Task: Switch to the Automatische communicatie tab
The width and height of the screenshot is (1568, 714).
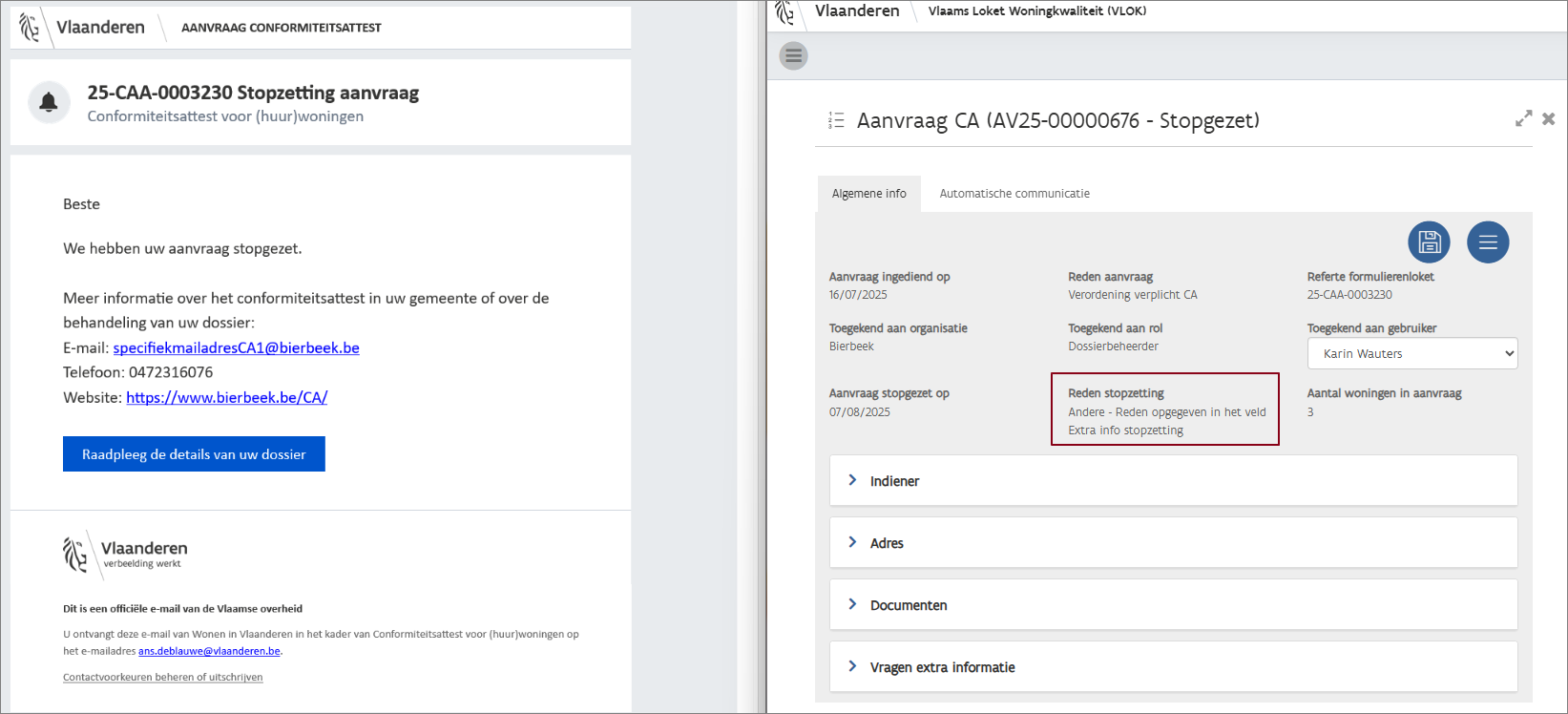Action: 1014,194
